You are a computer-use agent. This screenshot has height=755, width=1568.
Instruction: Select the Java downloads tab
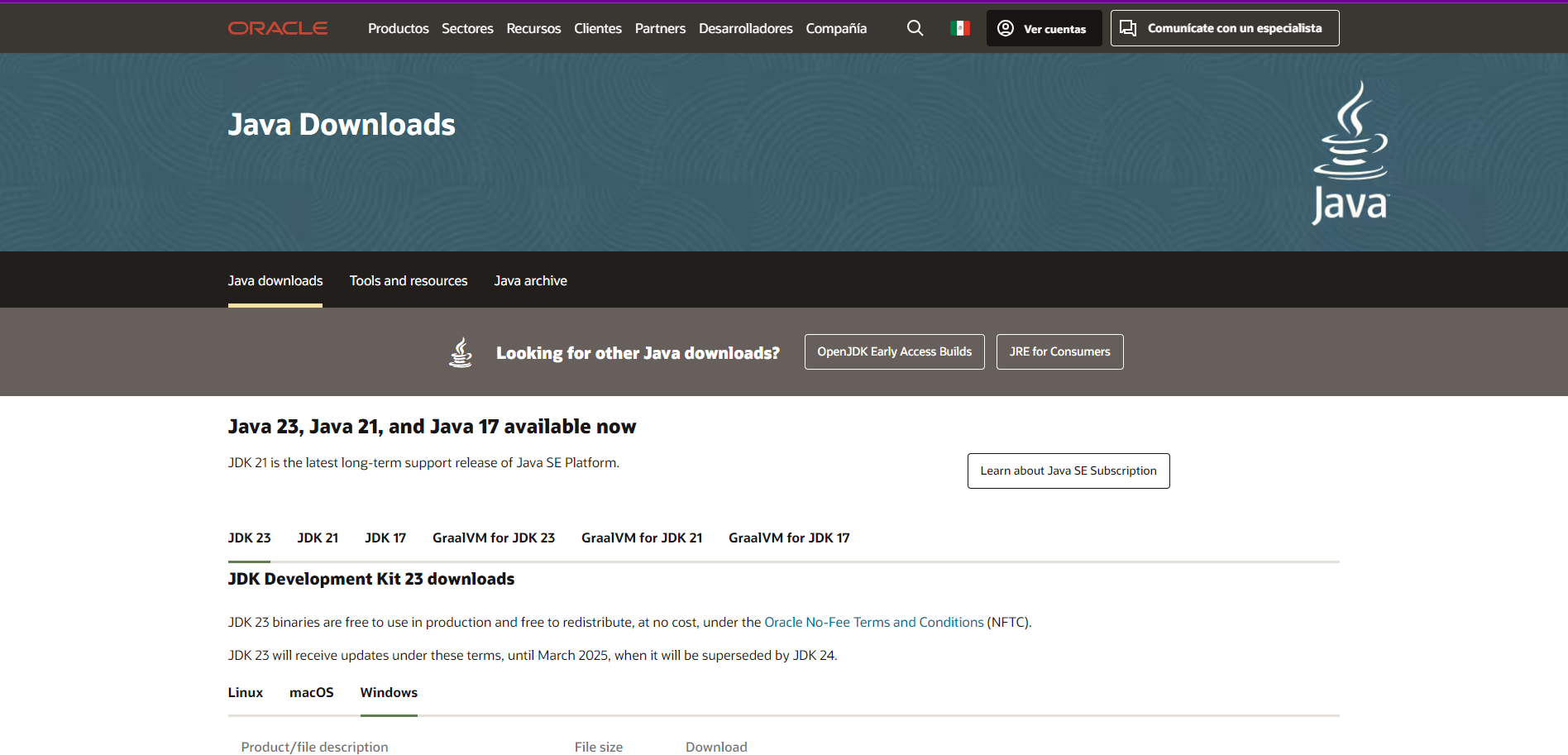[x=275, y=281]
